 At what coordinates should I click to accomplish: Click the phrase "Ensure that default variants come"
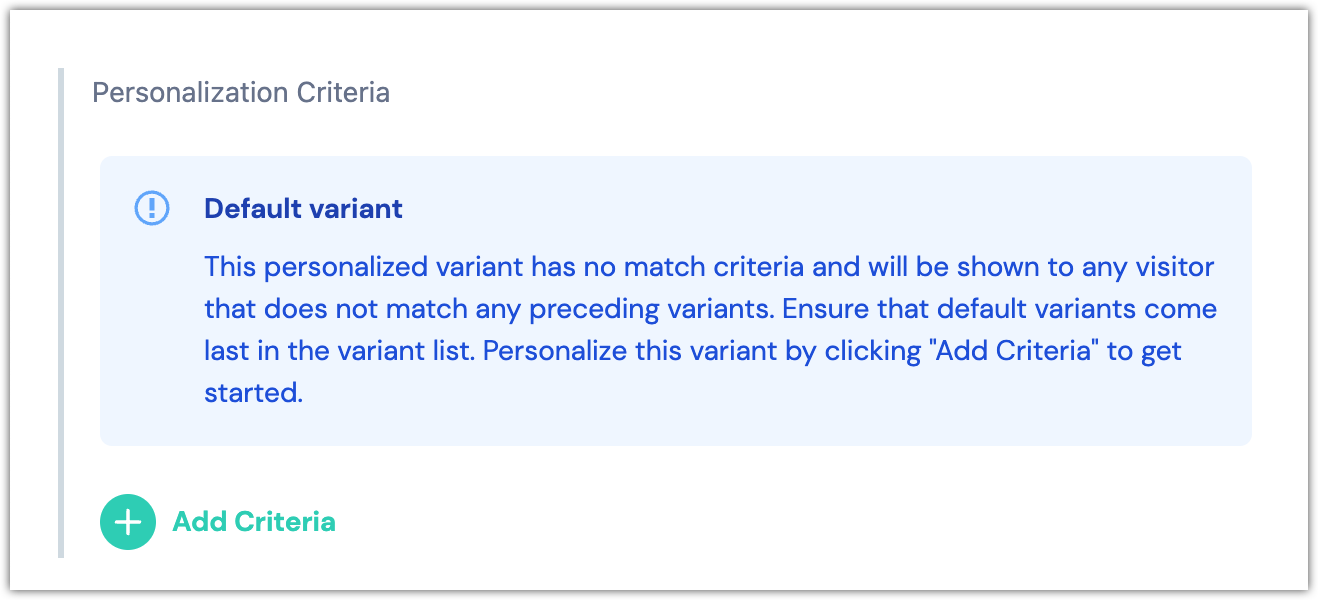(x=999, y=309)
